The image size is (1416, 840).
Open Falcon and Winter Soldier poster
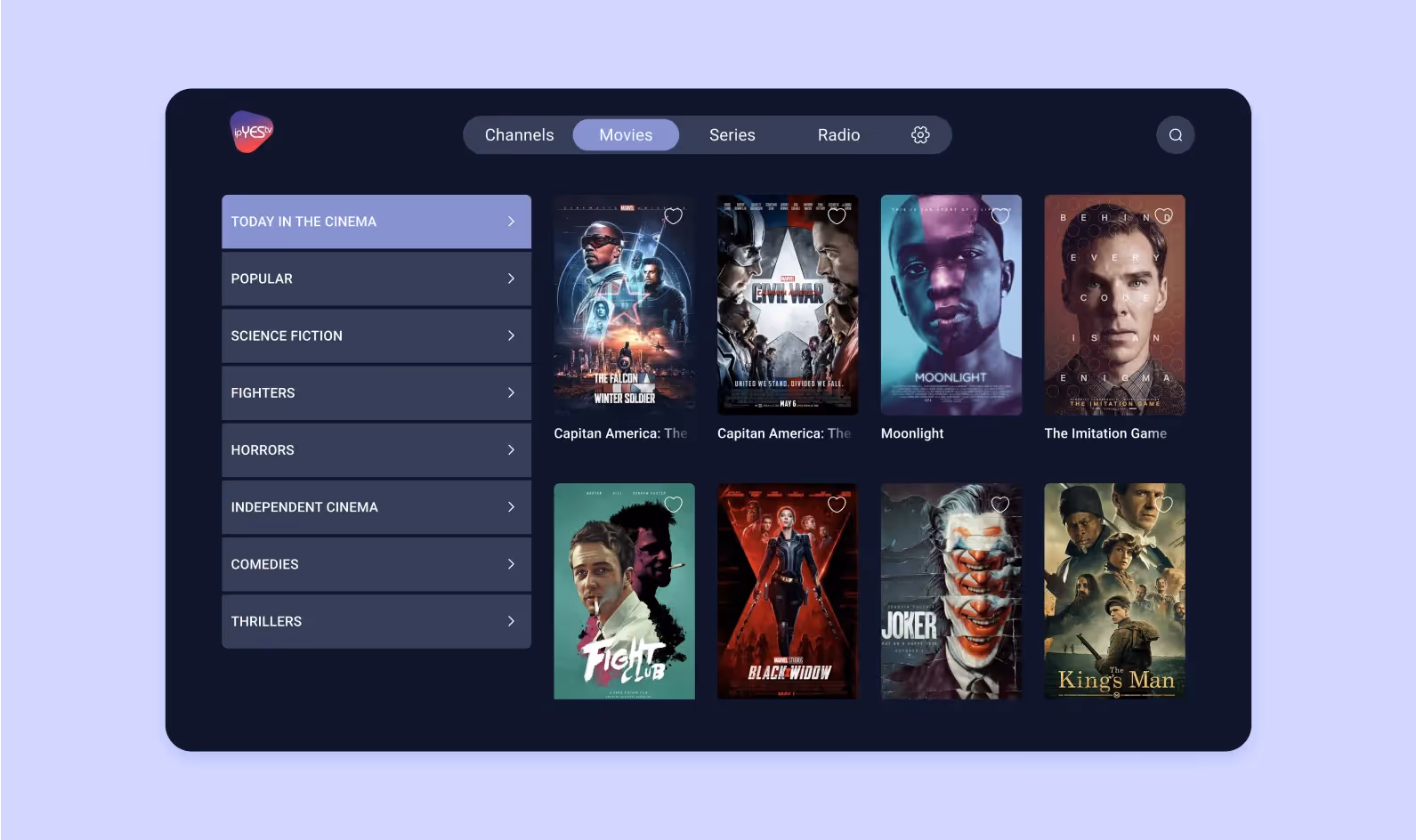[x=624, y=305]
